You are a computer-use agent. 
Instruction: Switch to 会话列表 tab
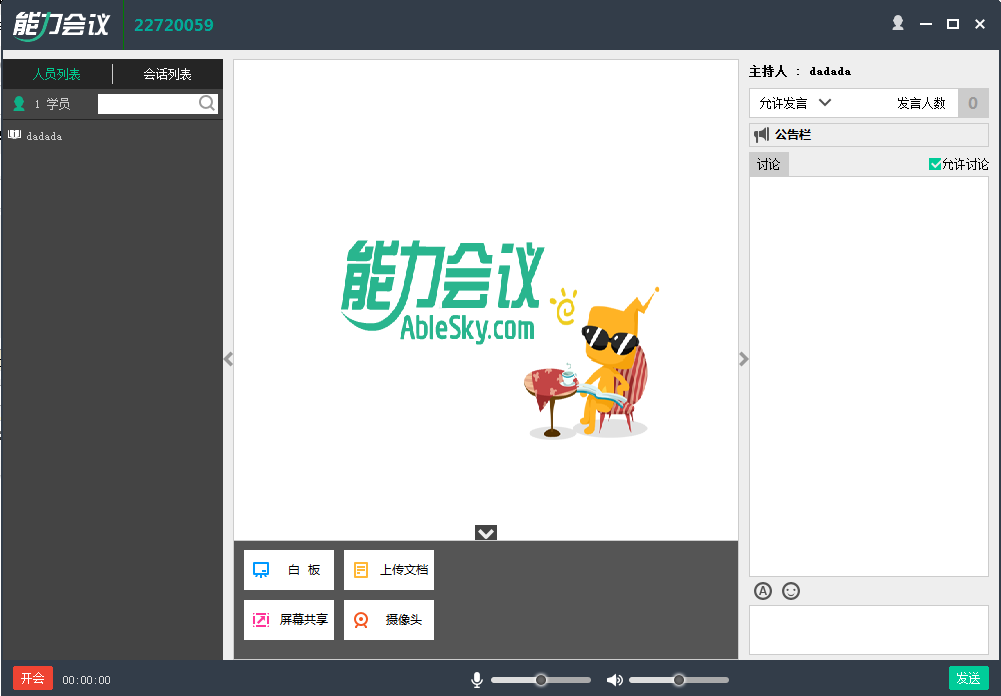coord(167,74)
